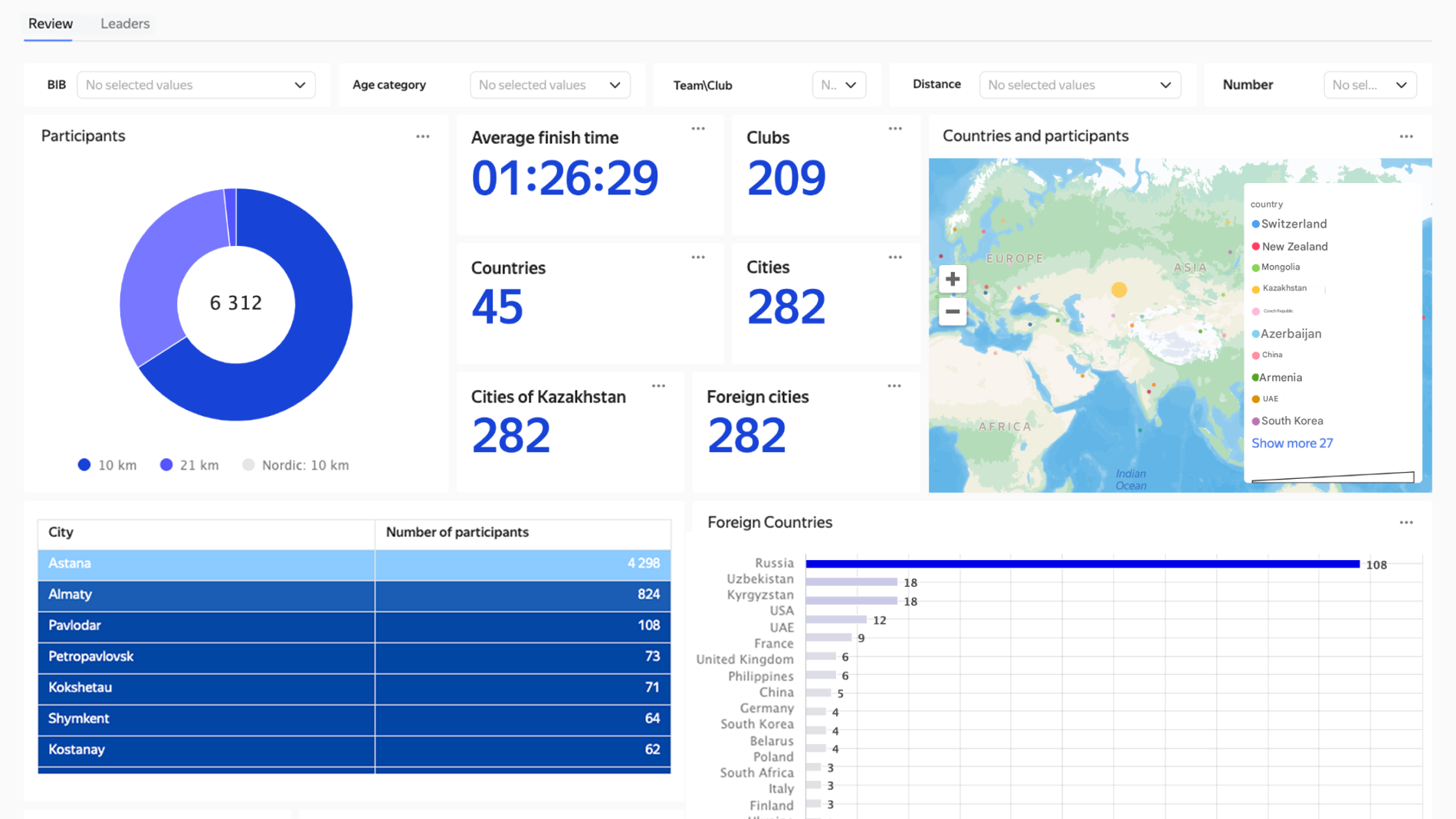Screen dimensions: 1456x819
Task: Click the Switzerland legend color dot
Action: [x=1255, y=224]
